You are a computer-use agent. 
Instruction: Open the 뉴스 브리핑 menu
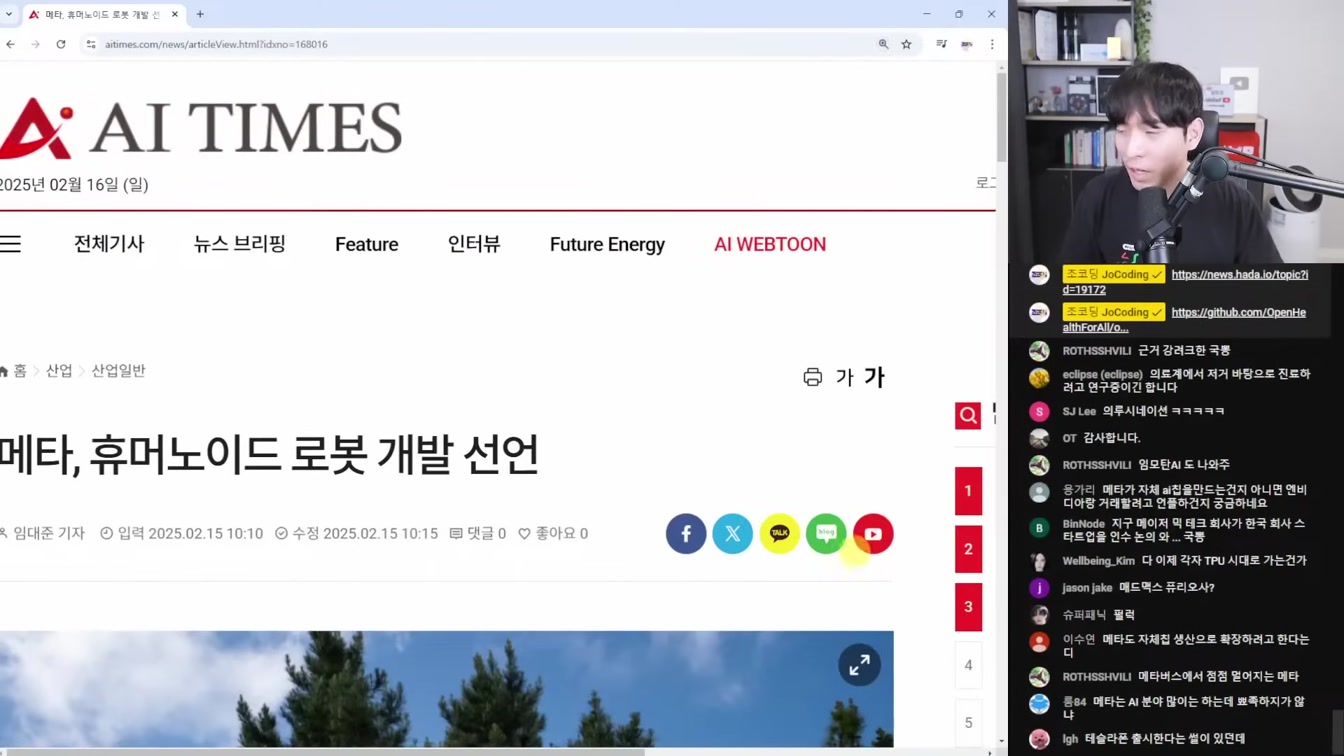pyautogui.click(x=240, y=244)
